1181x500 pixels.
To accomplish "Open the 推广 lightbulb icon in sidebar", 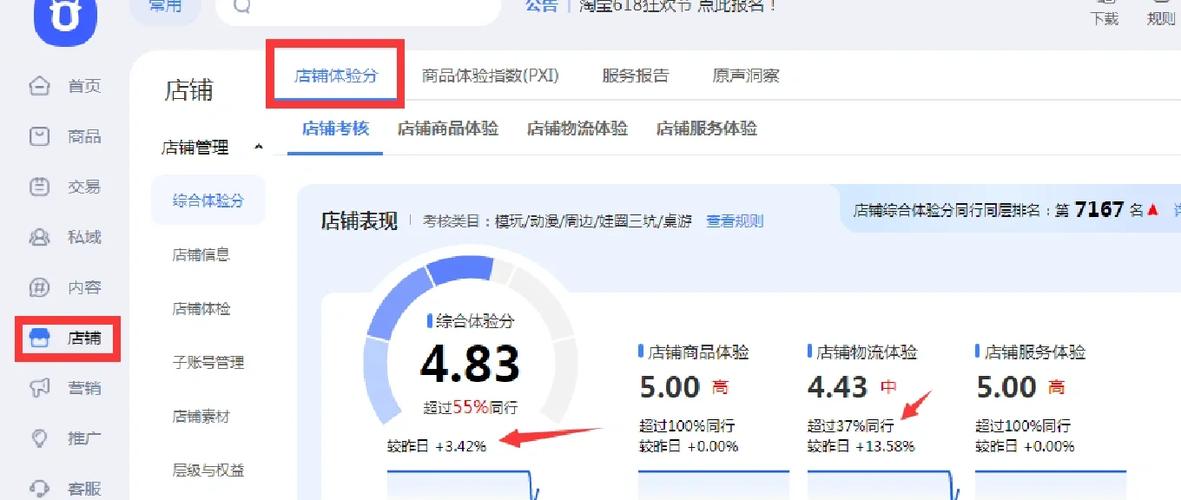I will 39,438.
